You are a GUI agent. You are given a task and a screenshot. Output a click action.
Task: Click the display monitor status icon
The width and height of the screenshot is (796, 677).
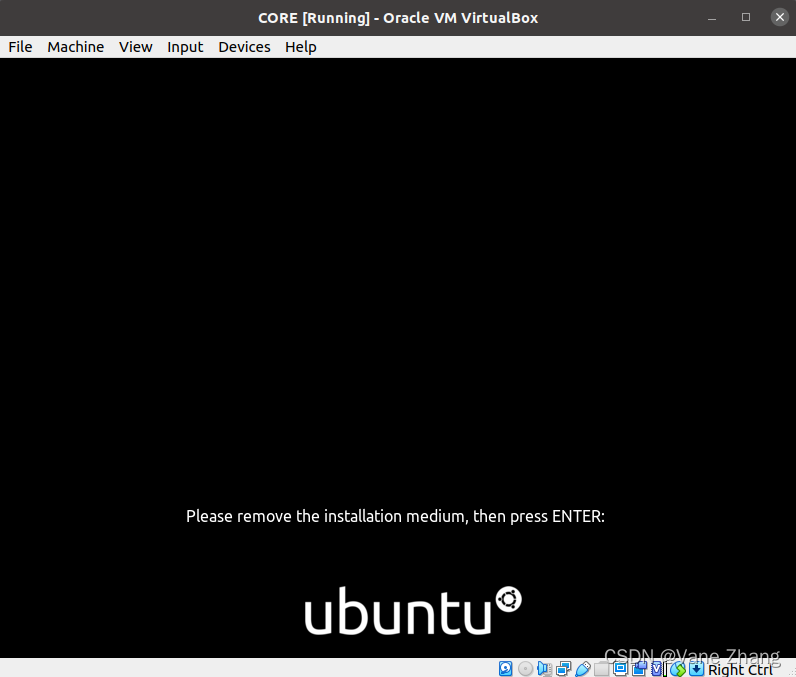[620, 669]
